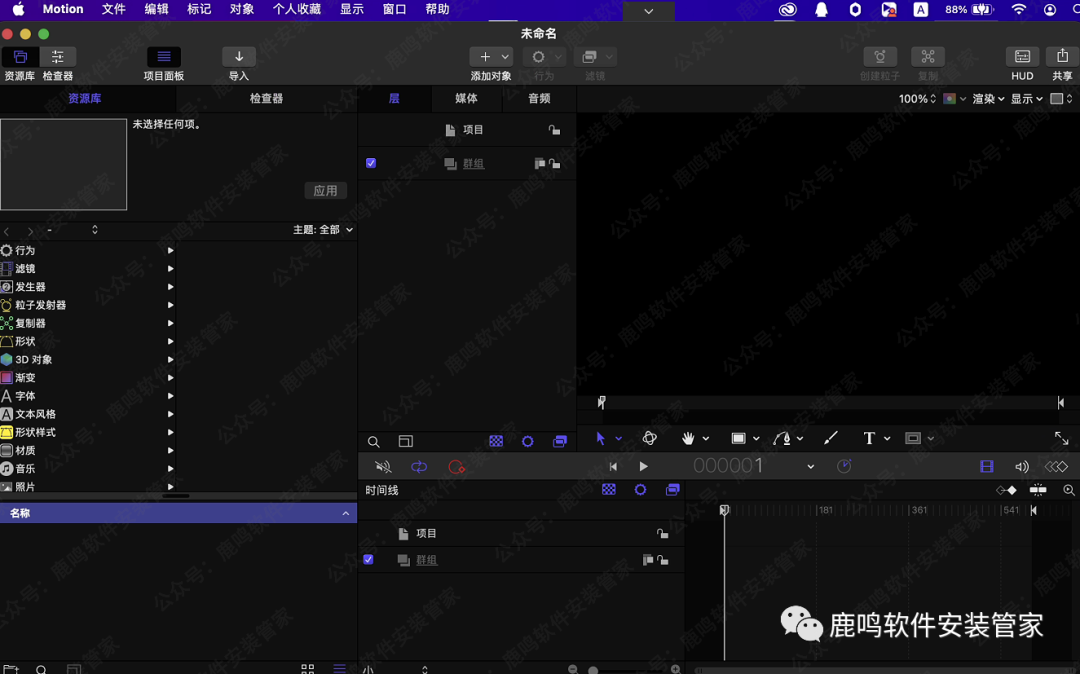Click the 000001 timecode field

coord(728,467)
